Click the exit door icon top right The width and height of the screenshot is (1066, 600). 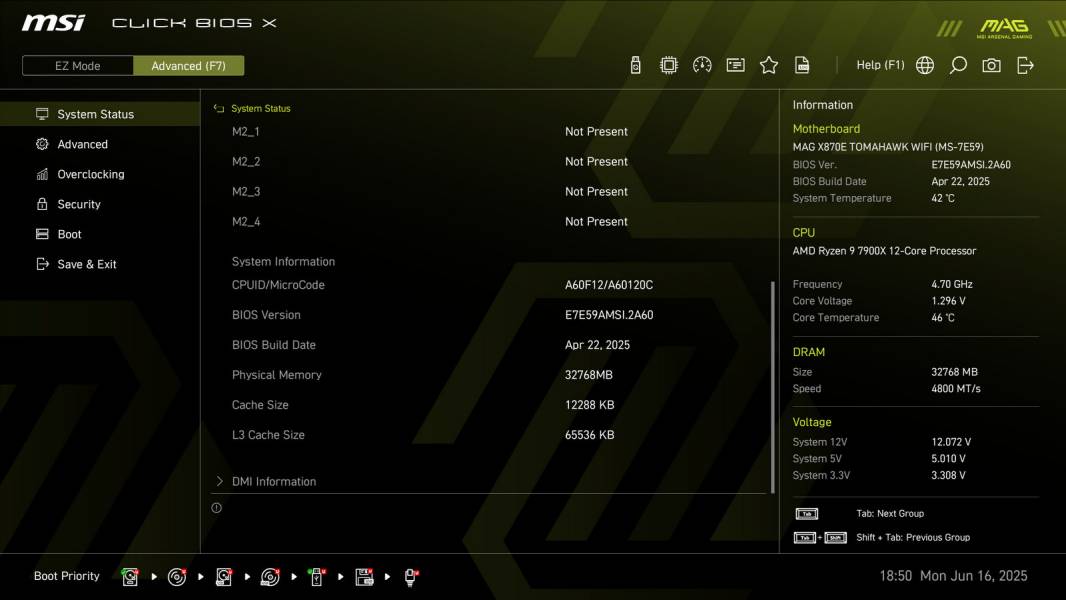coord(1025,65)
